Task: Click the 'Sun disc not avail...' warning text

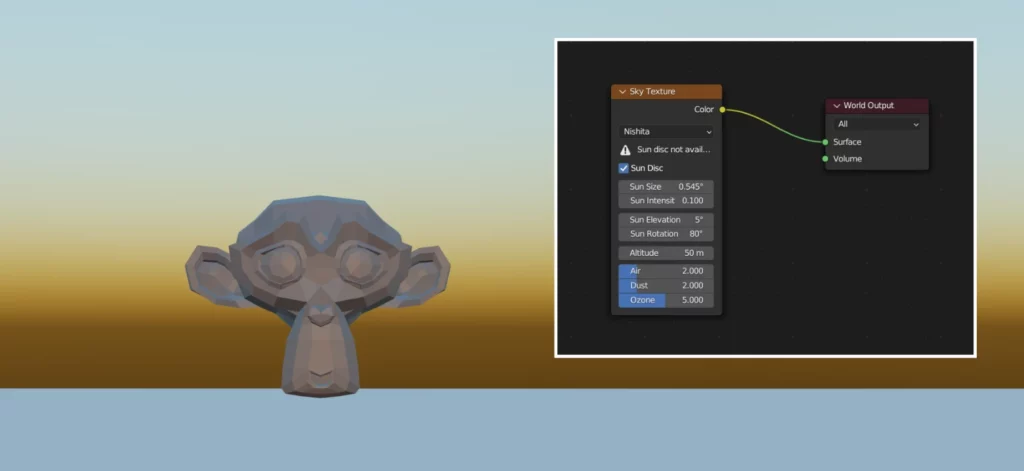Action: (673, 150)
